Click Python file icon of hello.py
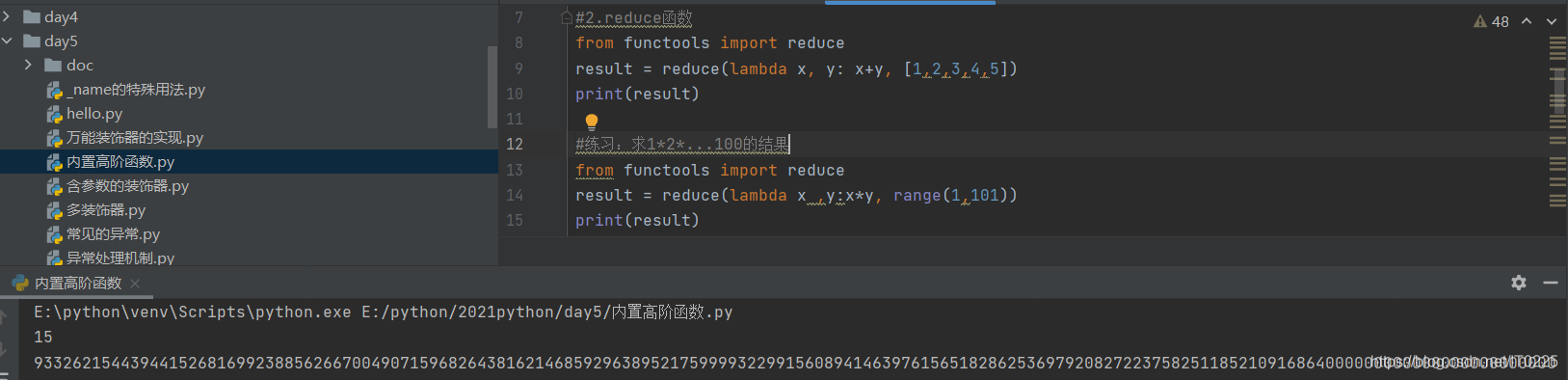Screen dimensions: 1568x380 coord(54,114)
